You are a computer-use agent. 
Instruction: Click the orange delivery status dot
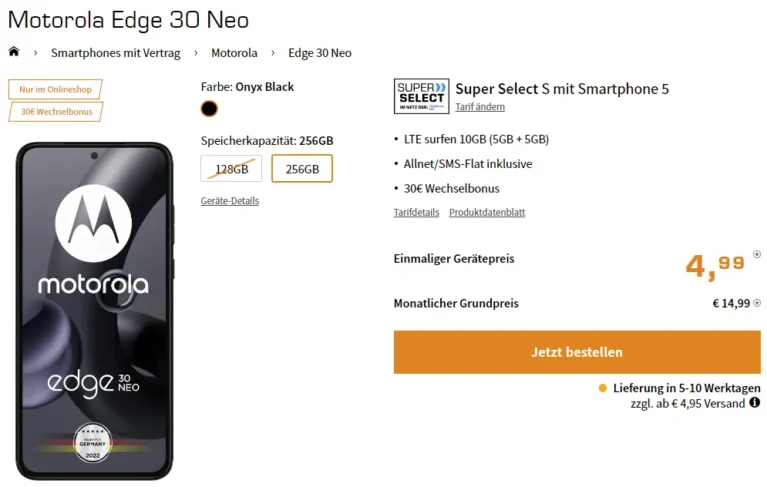[x=602, y=388]
